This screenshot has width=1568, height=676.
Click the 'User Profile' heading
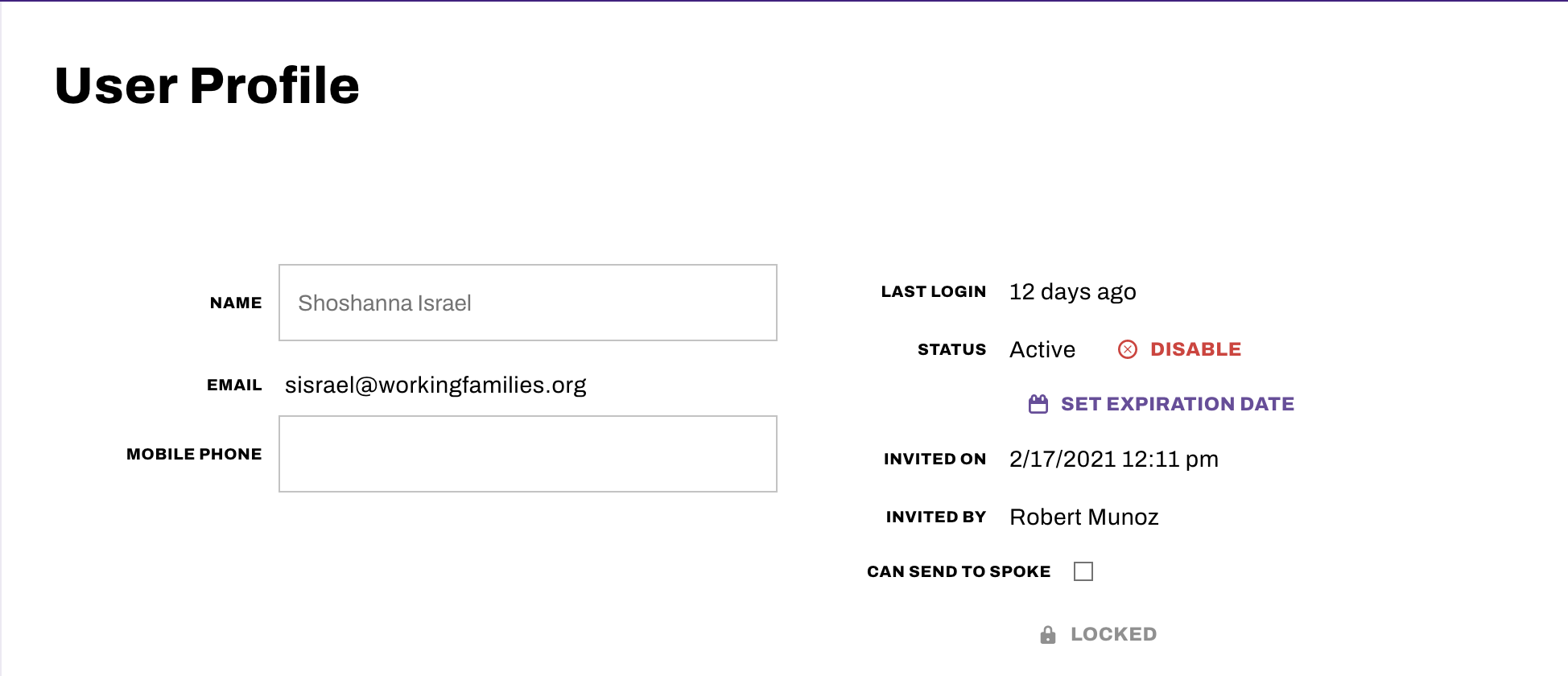(x=207, y=85)
